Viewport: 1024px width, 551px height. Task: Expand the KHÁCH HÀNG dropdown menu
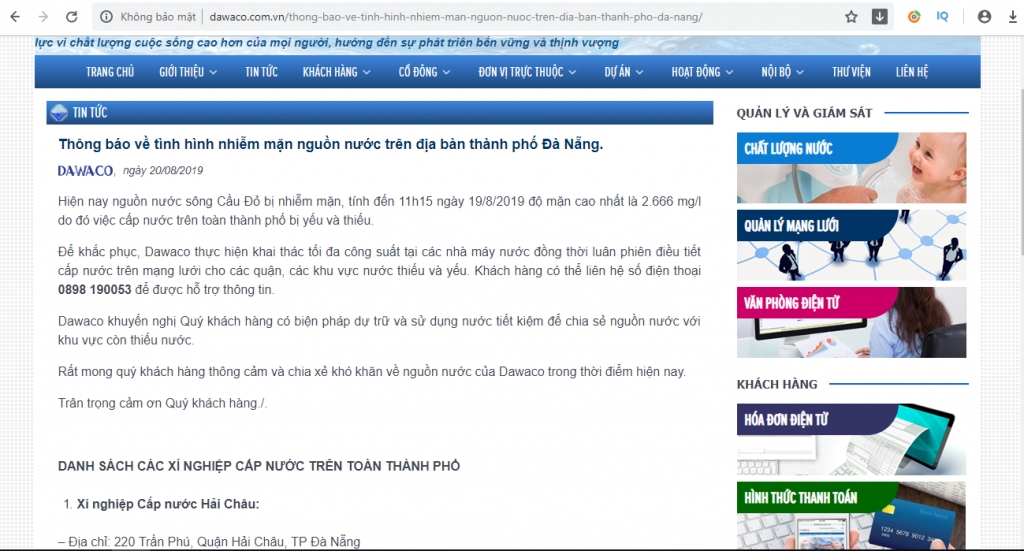tap(336, 72)
